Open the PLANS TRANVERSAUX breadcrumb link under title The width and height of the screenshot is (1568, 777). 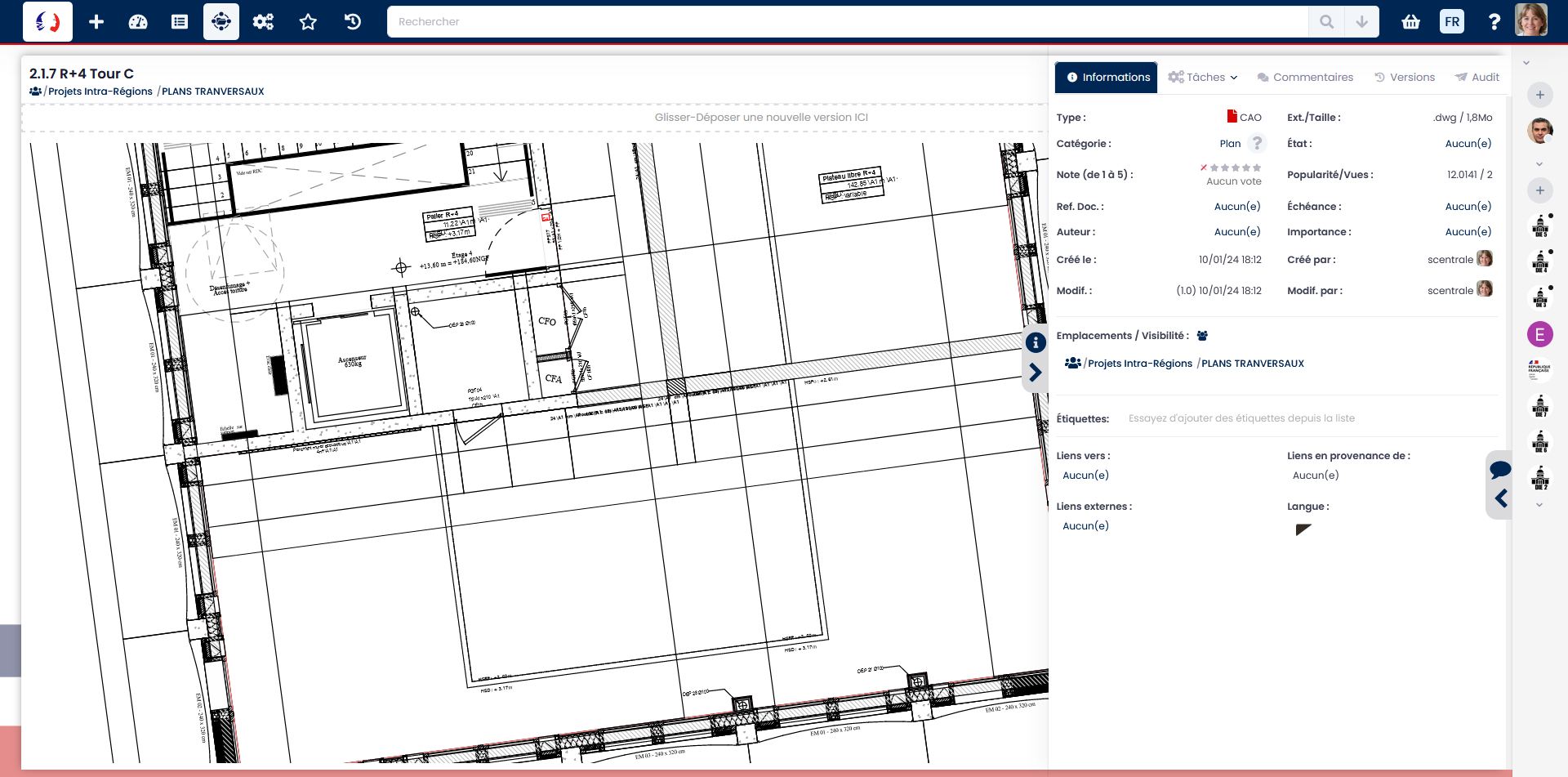pos(212,92)
